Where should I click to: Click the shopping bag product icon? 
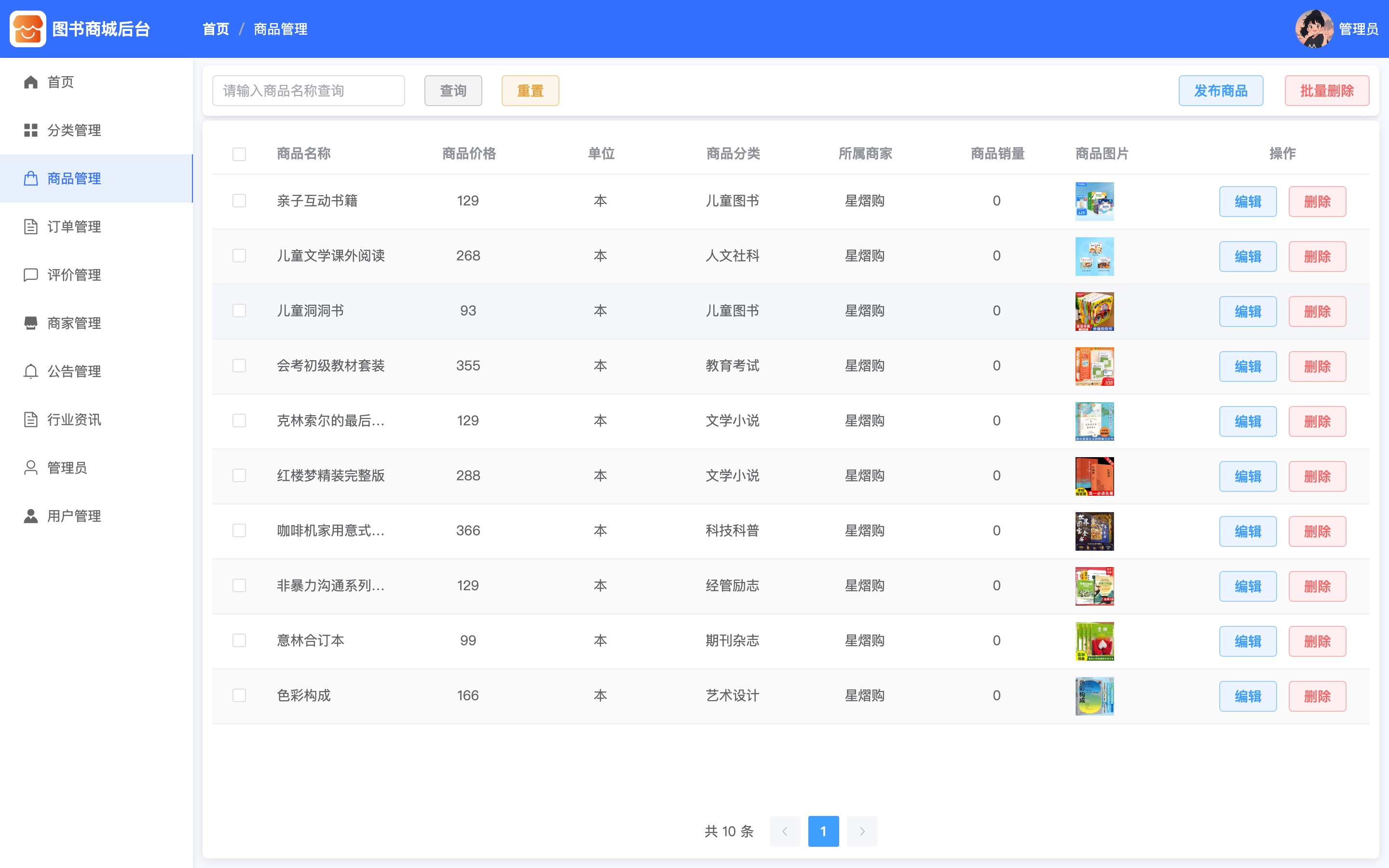[31, 178]
